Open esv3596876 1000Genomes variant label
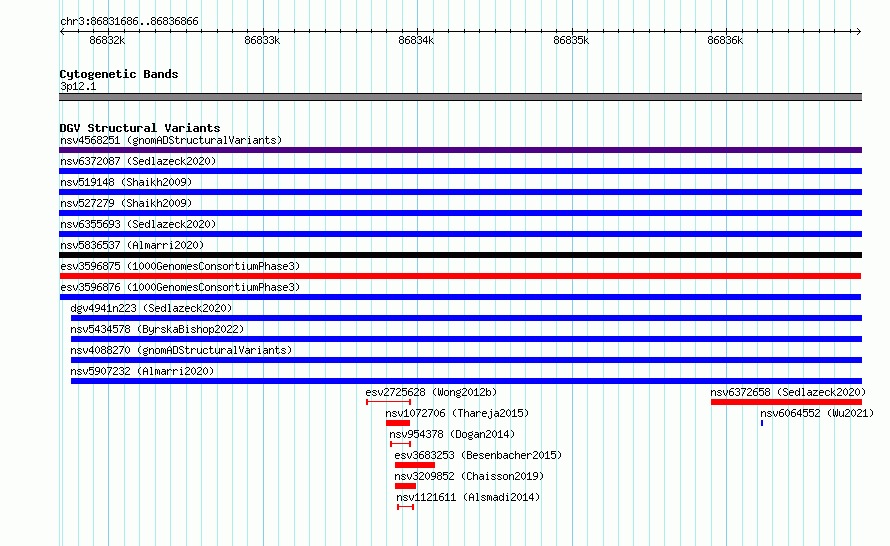This screenshot has width=890, height=546. click(x=180, y=287)
